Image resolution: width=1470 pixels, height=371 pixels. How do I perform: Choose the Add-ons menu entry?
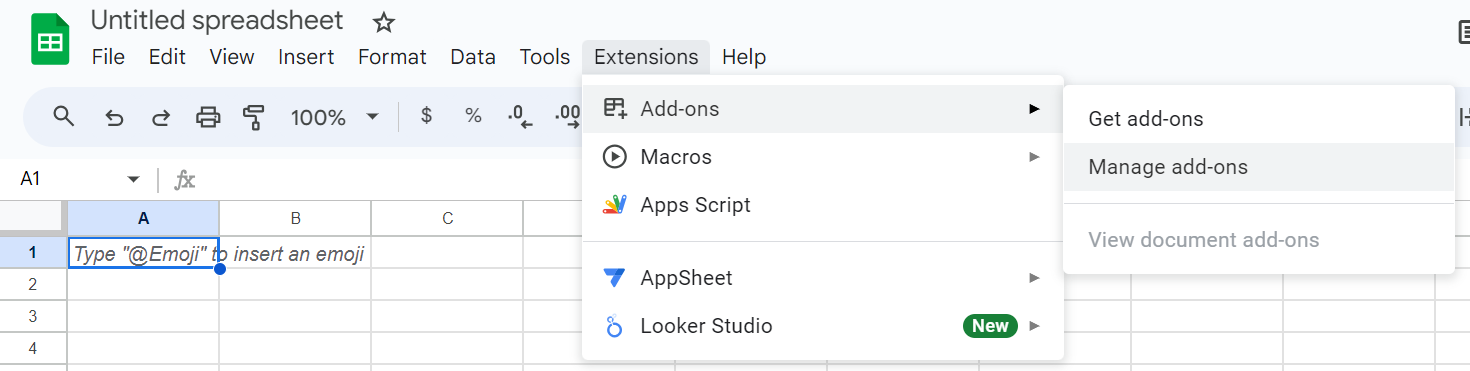[823, 109]
